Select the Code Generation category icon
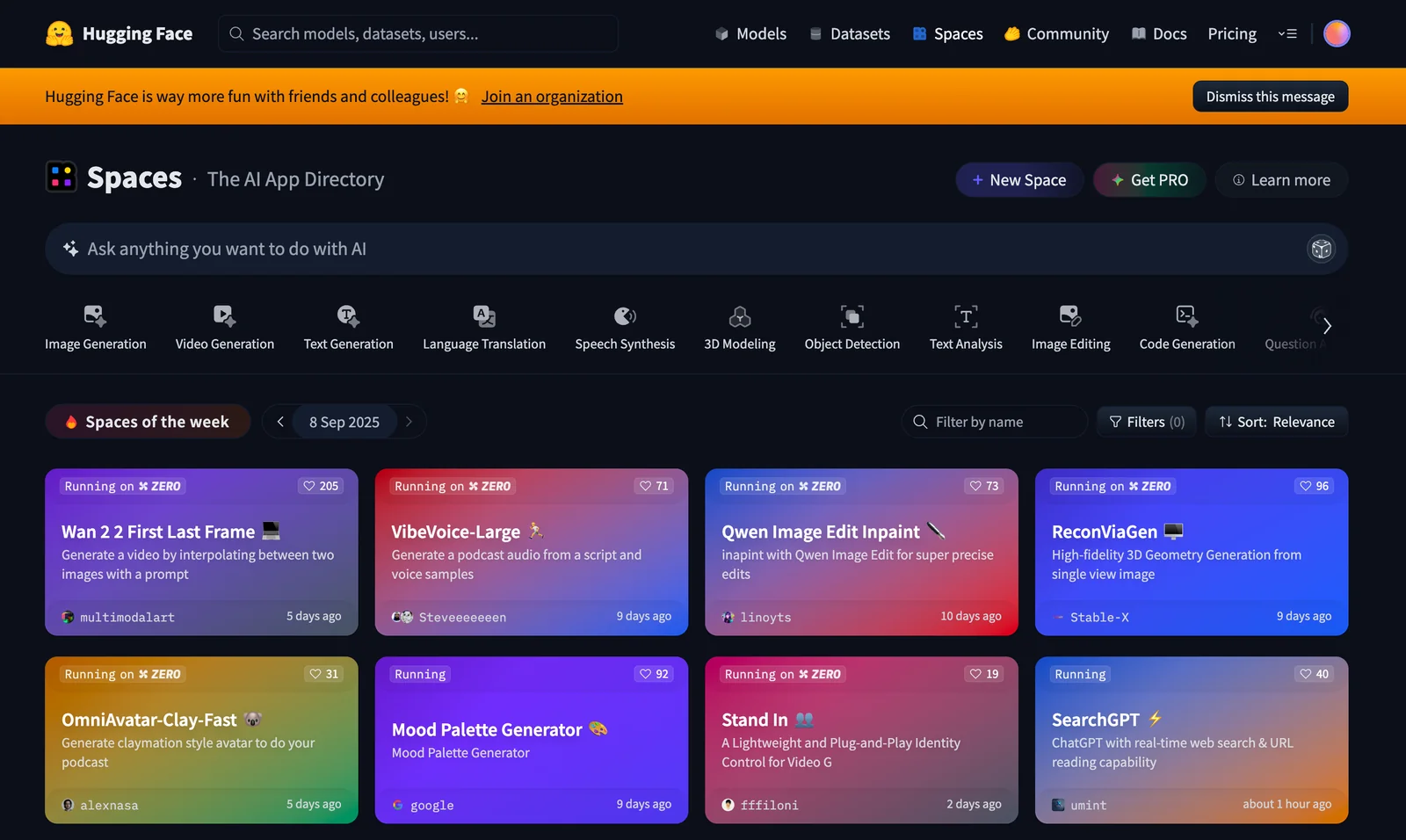The width and height of the screenshot is (1406, 840). (1187, 315)
